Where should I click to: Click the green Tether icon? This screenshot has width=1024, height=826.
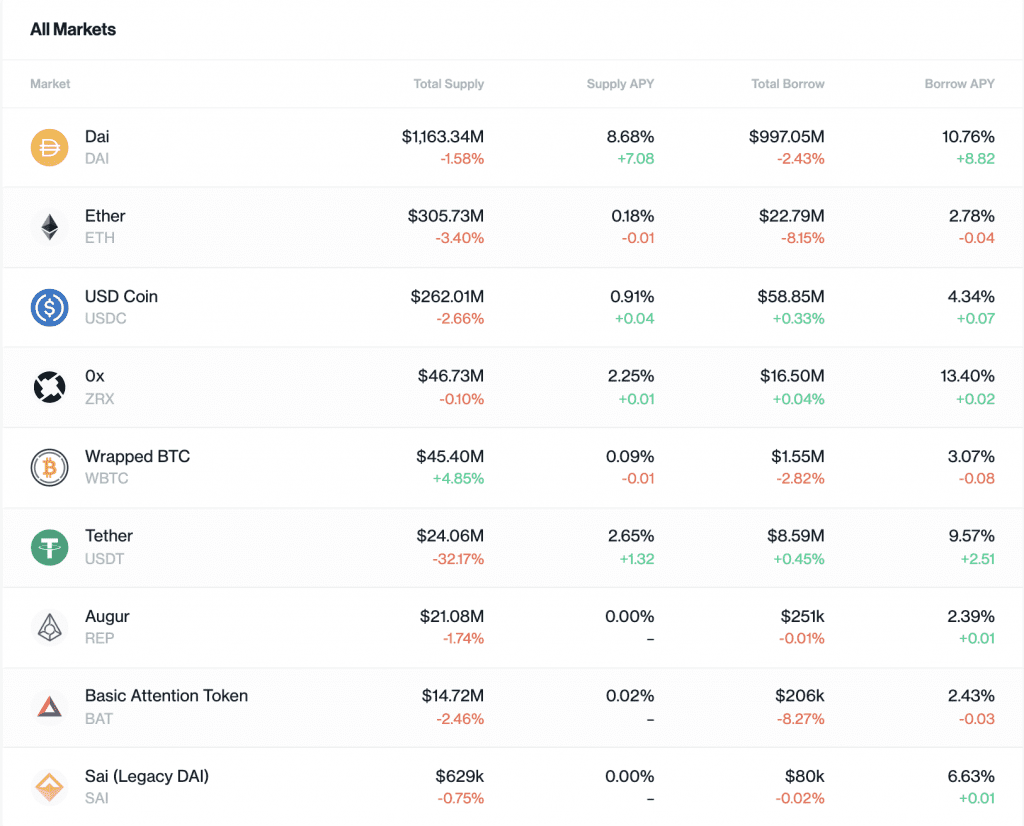pos(49,548)
